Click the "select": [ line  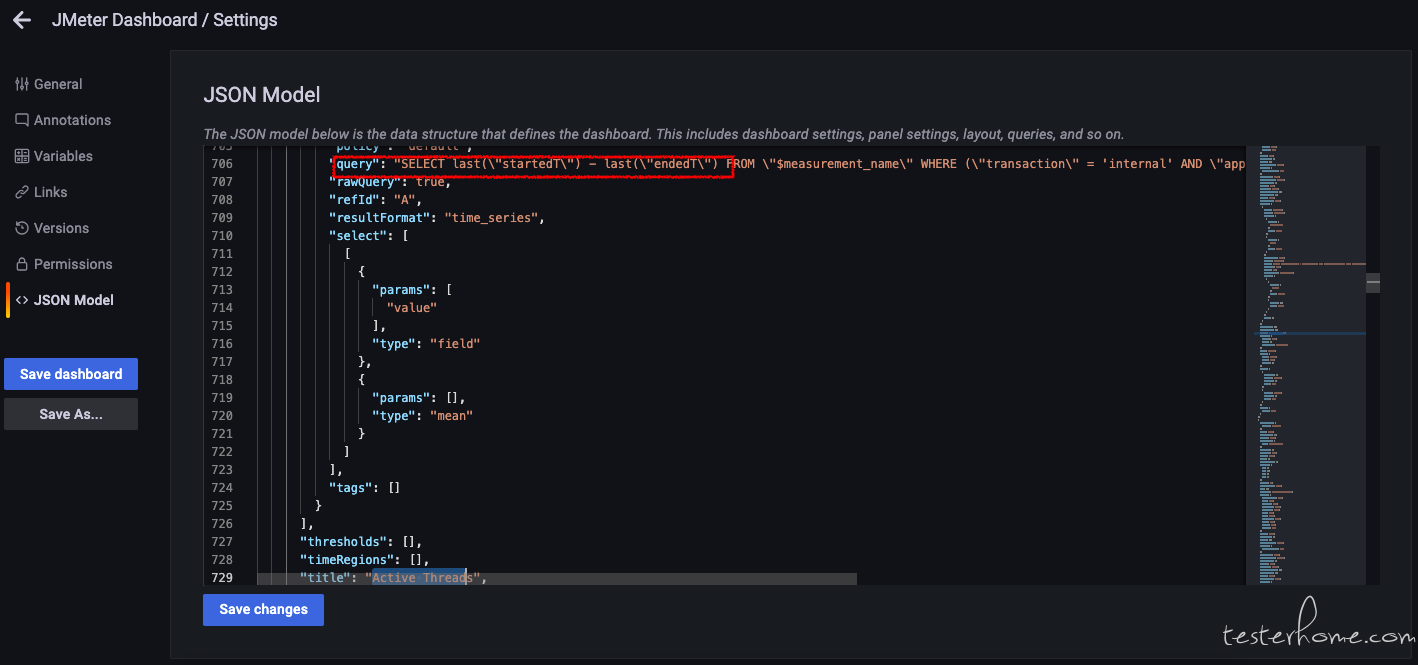tap(369, 235)
